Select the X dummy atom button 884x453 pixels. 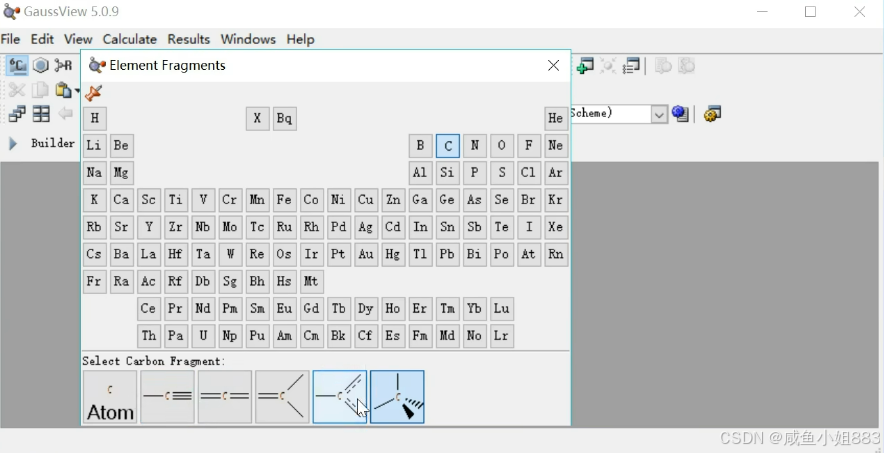click(258, 118)
